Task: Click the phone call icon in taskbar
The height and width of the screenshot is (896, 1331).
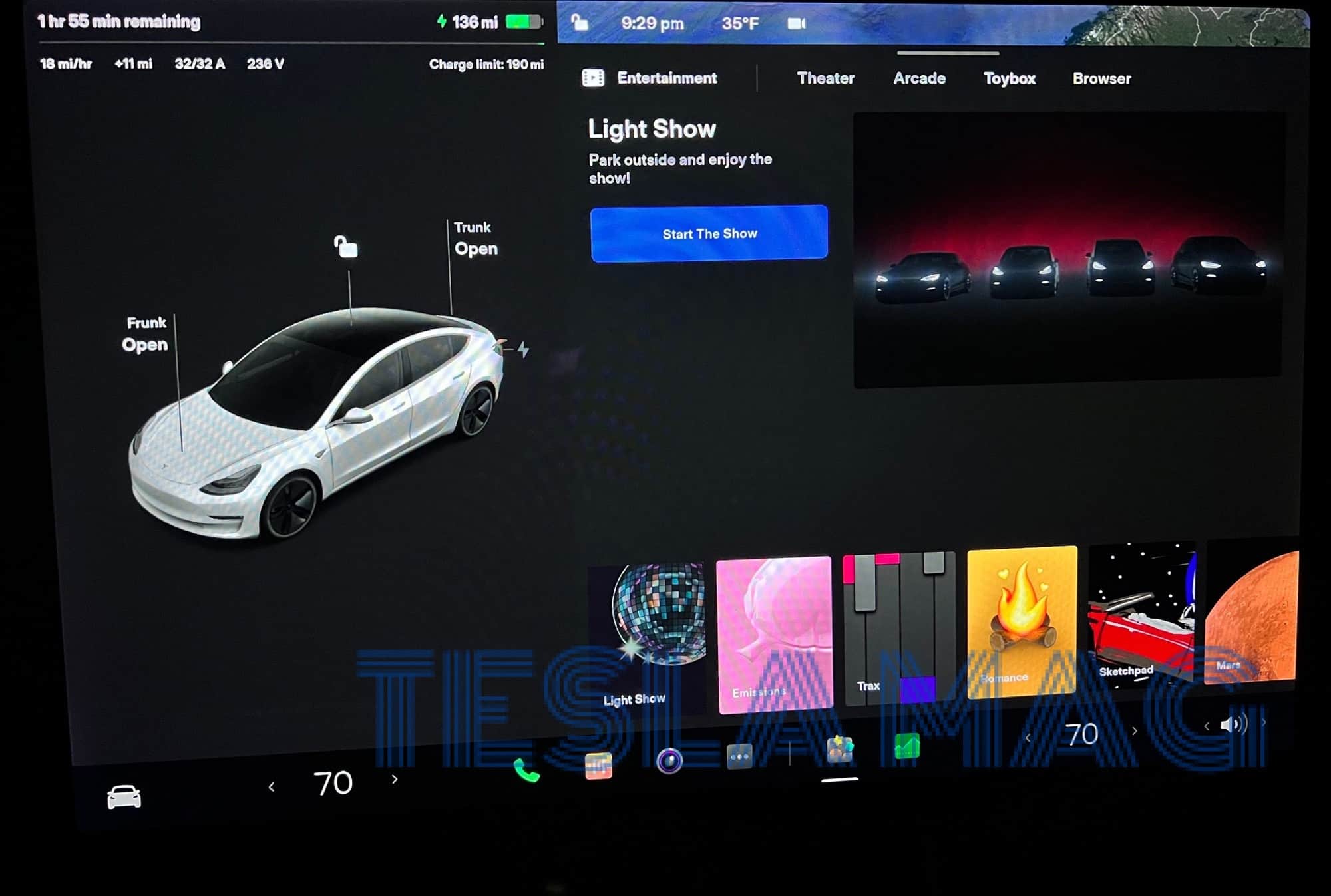Action: 527,762
